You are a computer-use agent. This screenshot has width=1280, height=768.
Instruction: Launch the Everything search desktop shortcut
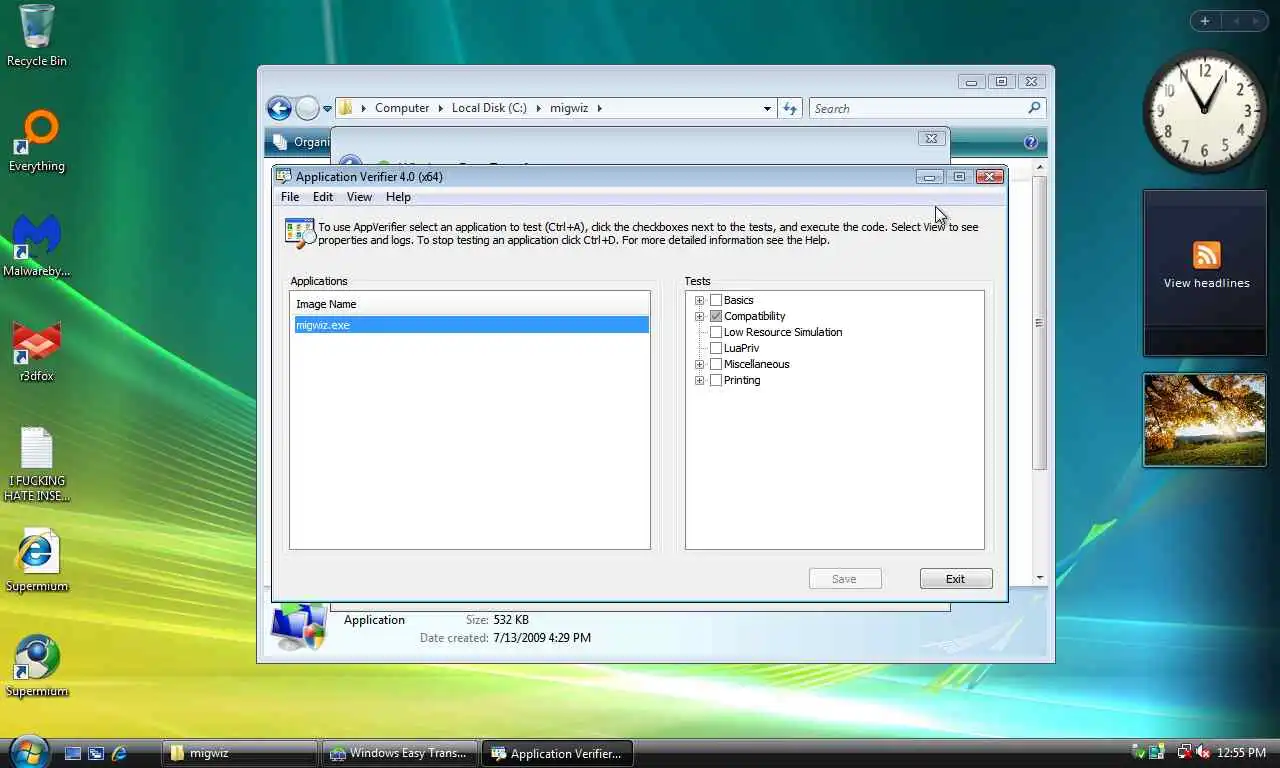(37, 141)
